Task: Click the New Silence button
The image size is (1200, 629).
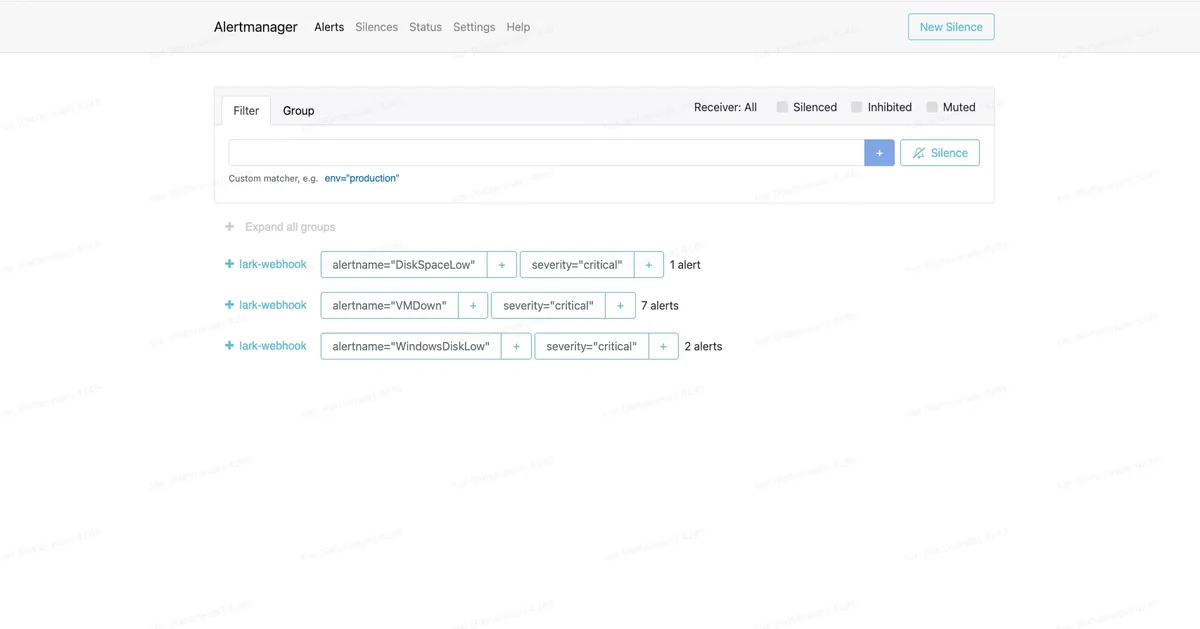Action: point(950,27)
